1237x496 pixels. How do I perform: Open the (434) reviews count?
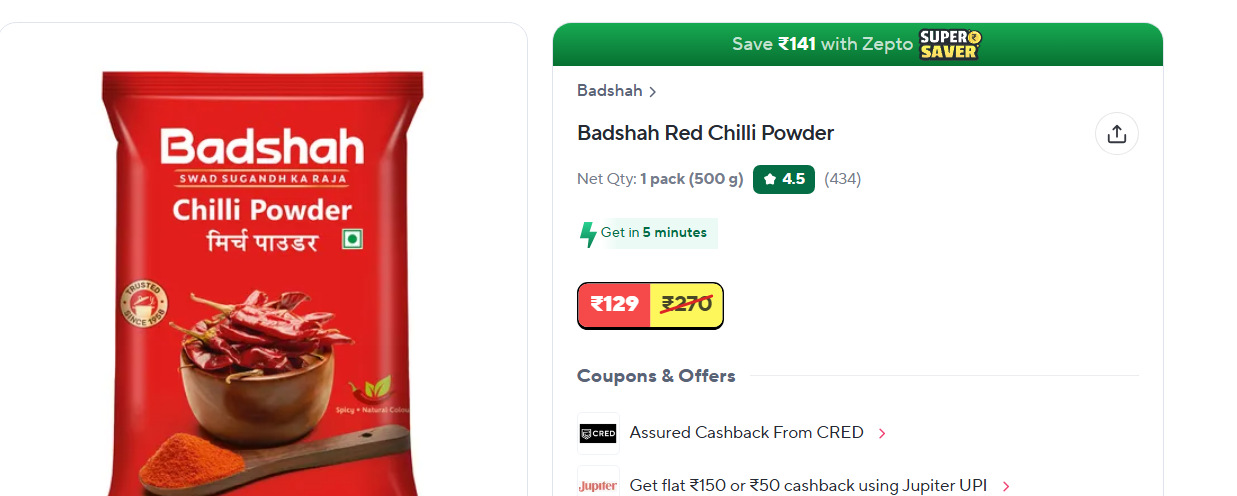point(843,179)
